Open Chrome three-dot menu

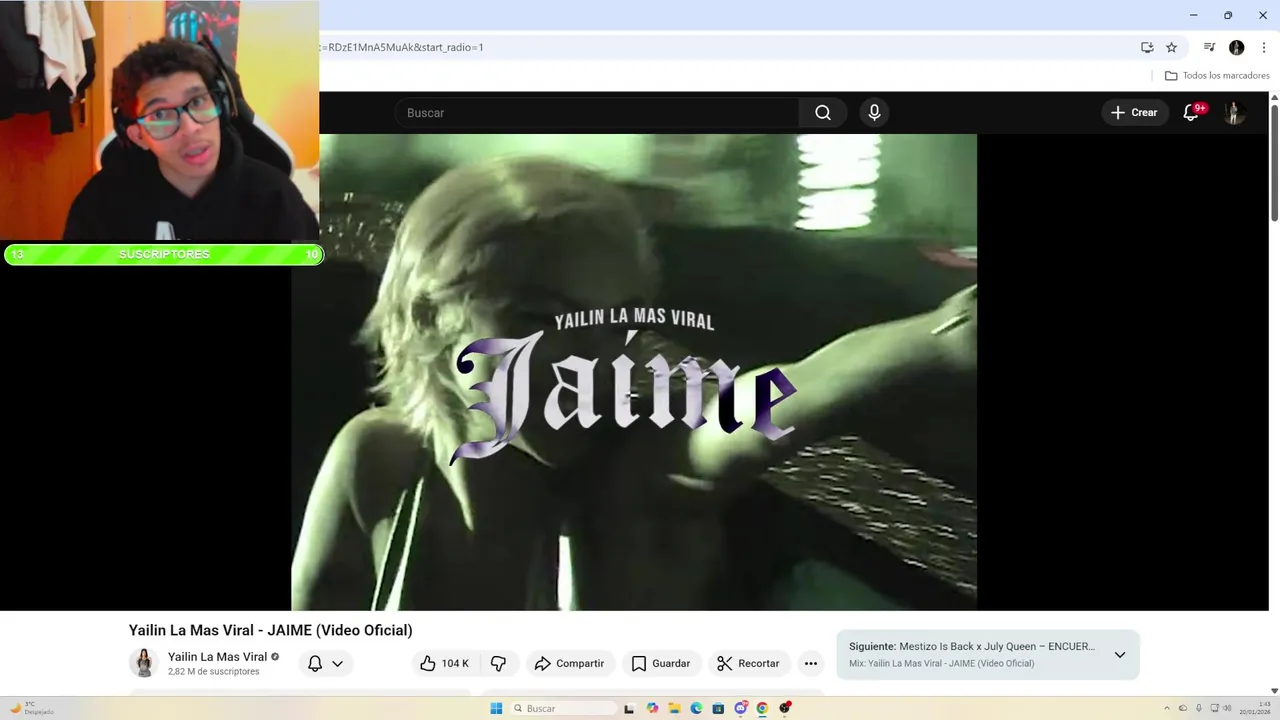(1263, 47)
